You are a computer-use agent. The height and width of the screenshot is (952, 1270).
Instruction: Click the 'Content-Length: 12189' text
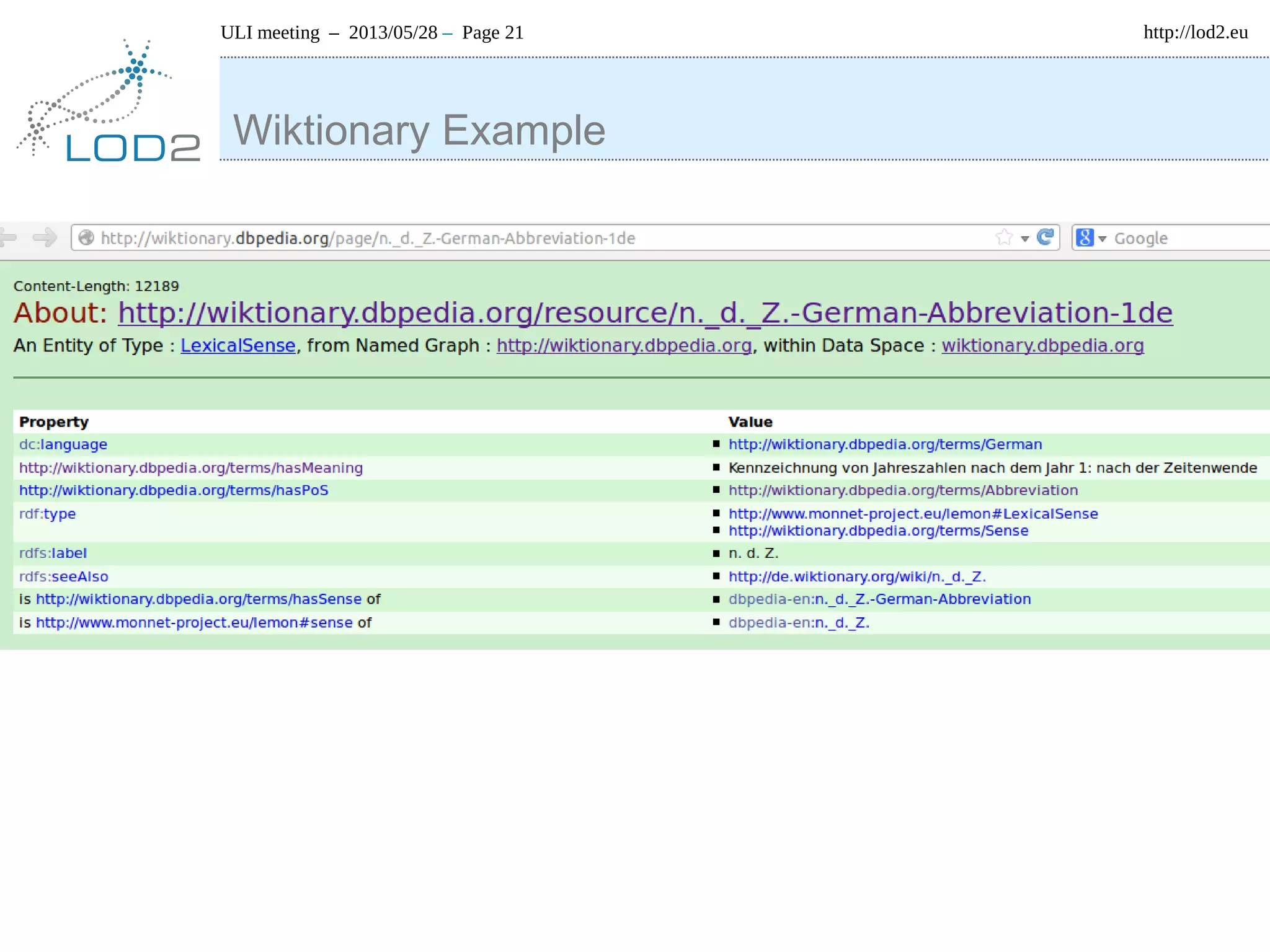tap(96, 286)
